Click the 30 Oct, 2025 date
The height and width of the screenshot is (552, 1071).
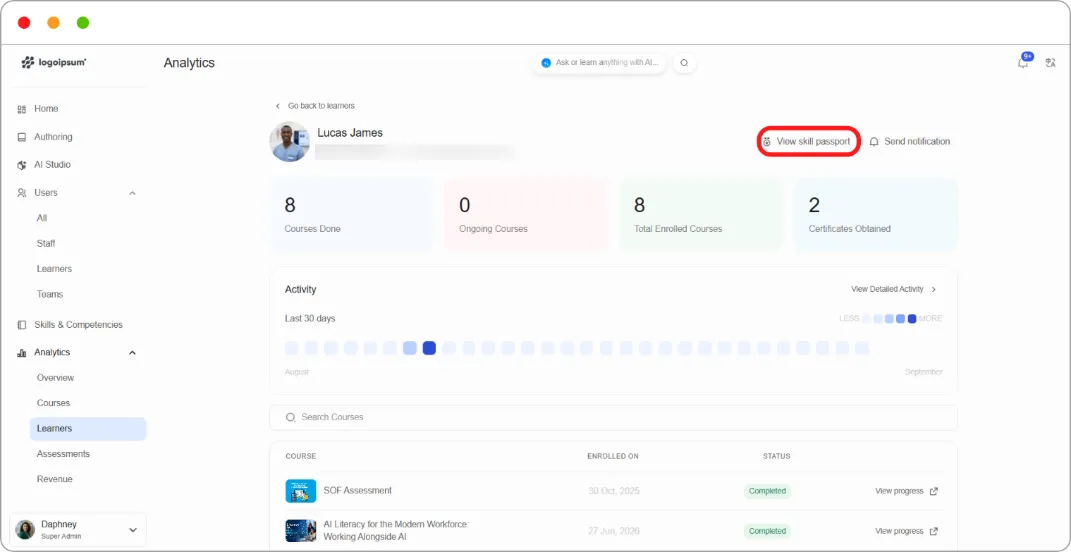pos(613,491)
